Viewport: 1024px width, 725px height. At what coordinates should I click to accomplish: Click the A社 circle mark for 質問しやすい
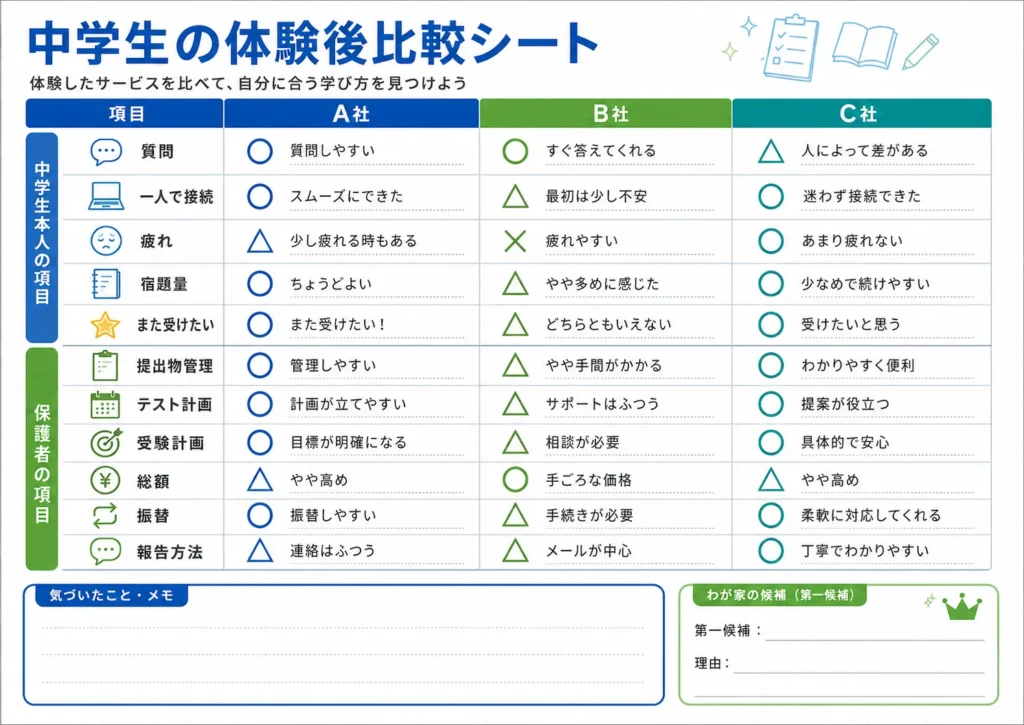click(x=260, y=151)
